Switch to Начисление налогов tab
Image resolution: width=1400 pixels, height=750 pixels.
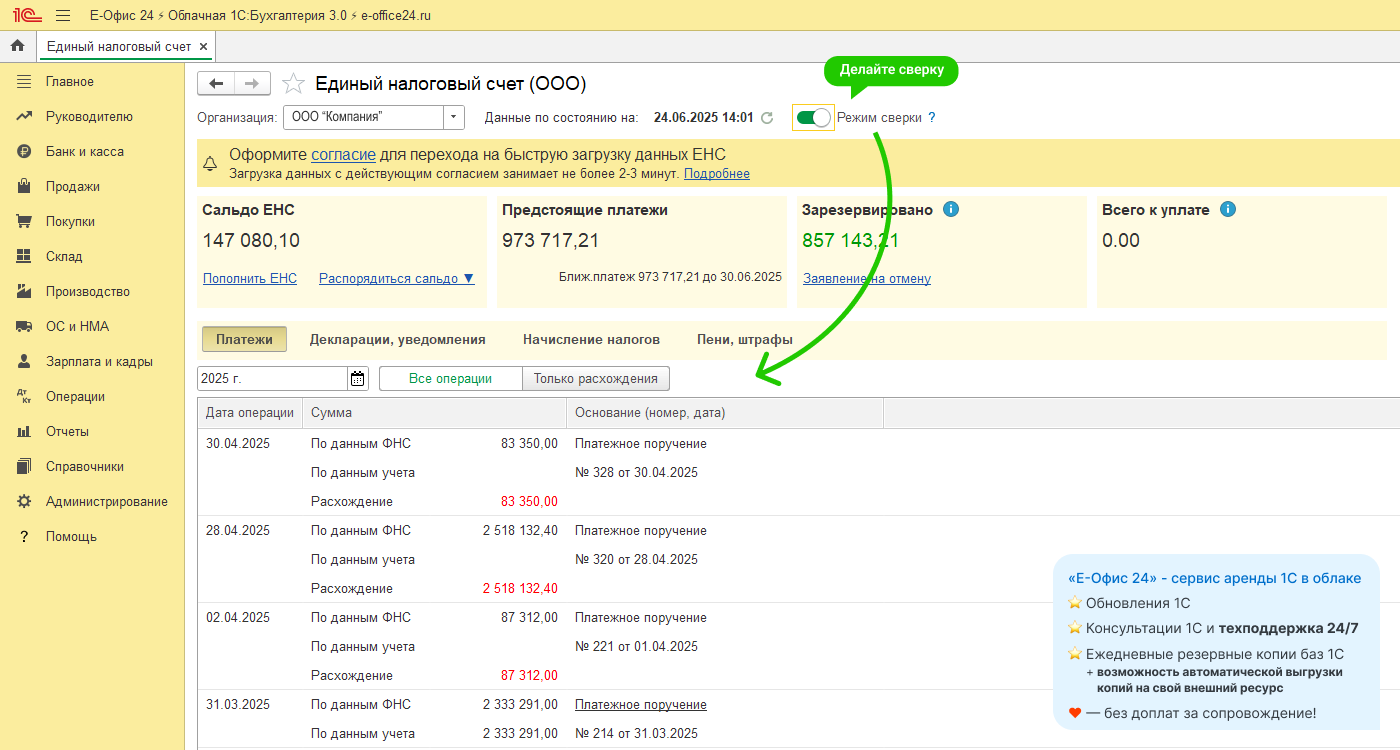point(591,340)
